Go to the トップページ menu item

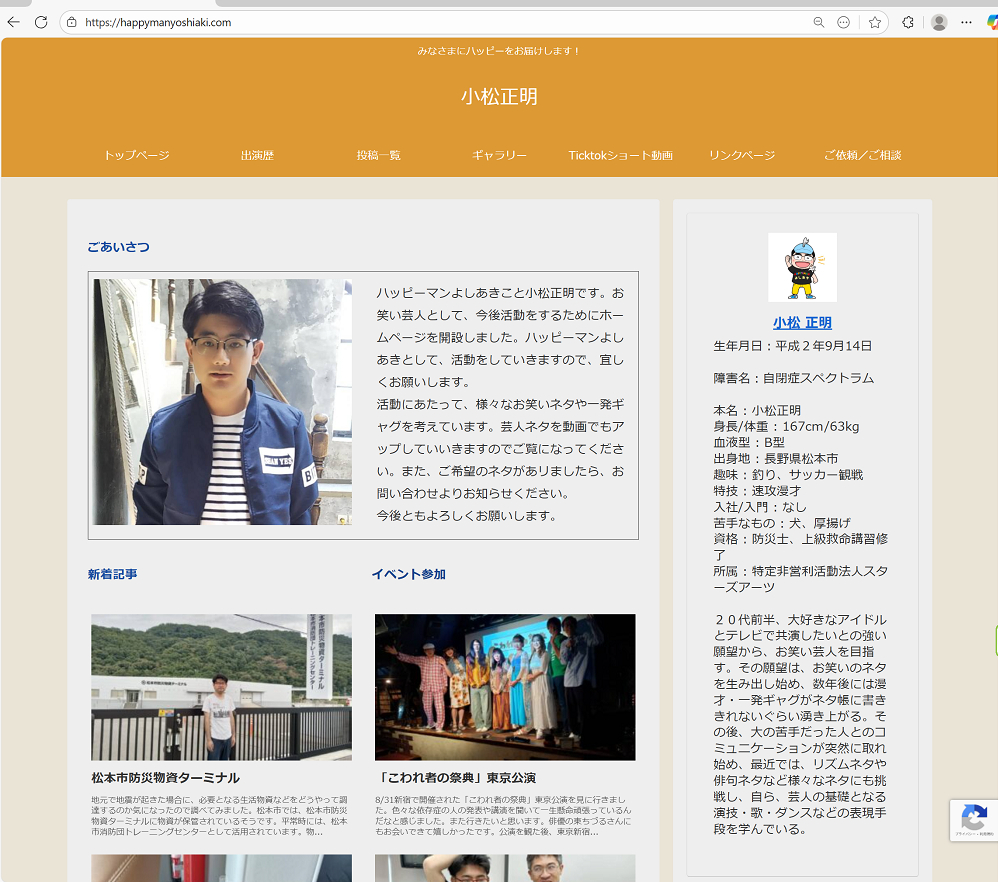[136, 155]
